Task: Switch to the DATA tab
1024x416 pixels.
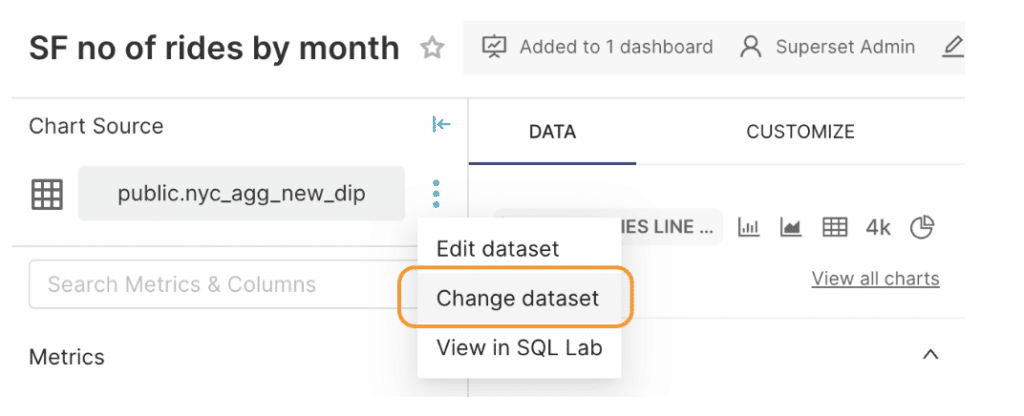Action: click(552, 132)
